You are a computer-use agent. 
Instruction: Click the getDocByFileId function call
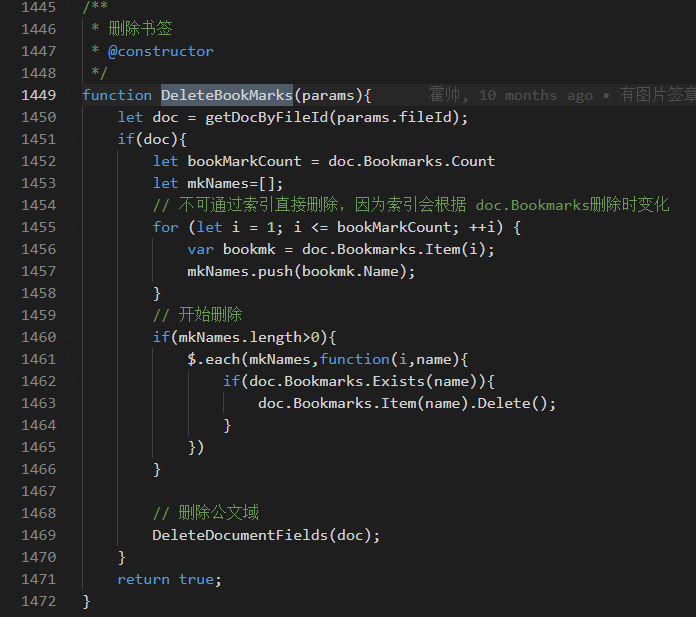click(x=266, y=117)
